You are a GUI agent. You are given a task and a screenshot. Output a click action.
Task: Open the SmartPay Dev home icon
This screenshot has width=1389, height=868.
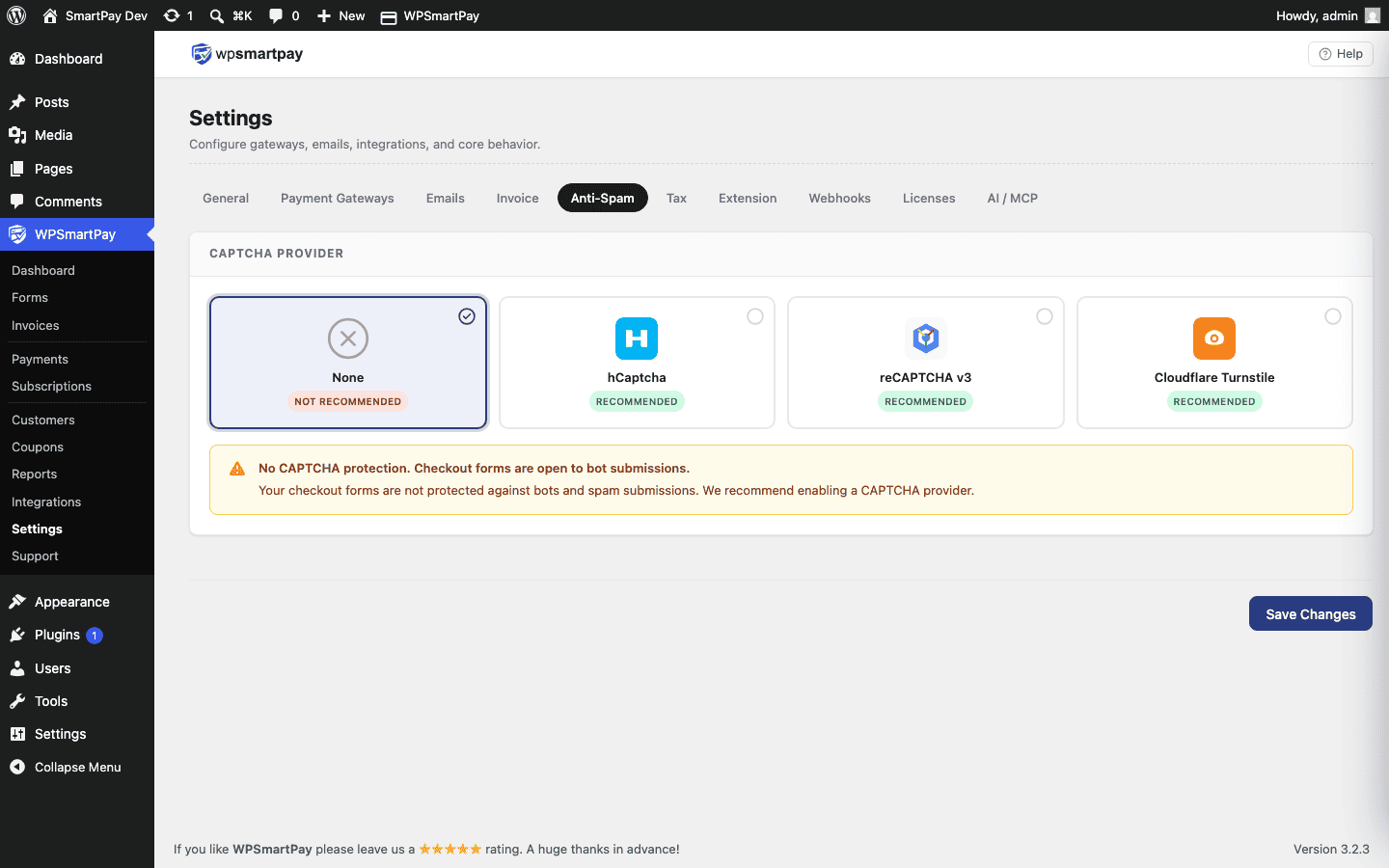click(50, 15)
